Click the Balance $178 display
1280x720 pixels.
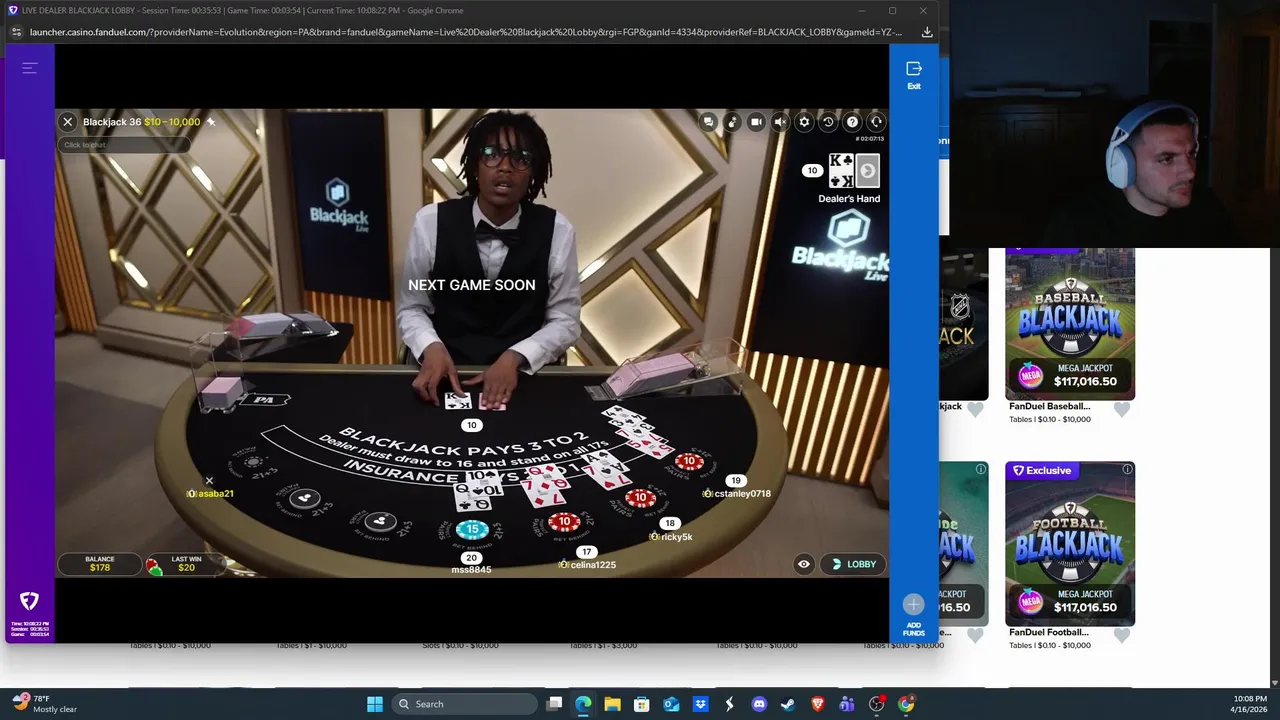[x=100, y=564]
